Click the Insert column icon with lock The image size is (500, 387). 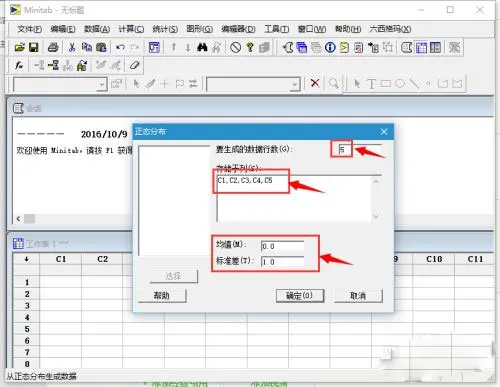click(x=82, y=66)
